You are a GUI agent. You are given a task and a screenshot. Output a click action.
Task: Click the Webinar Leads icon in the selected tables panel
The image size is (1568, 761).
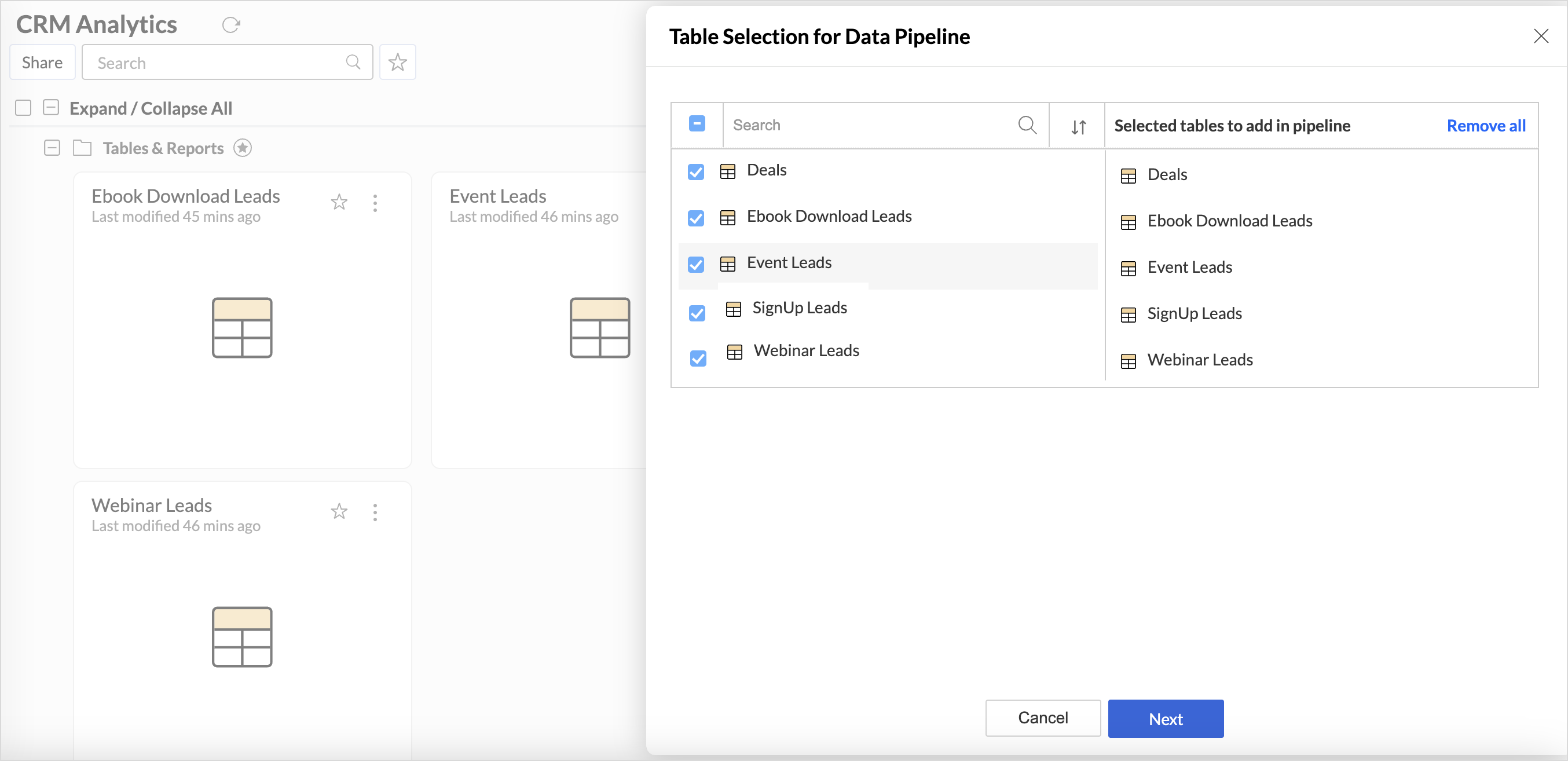coord(1128,361)
